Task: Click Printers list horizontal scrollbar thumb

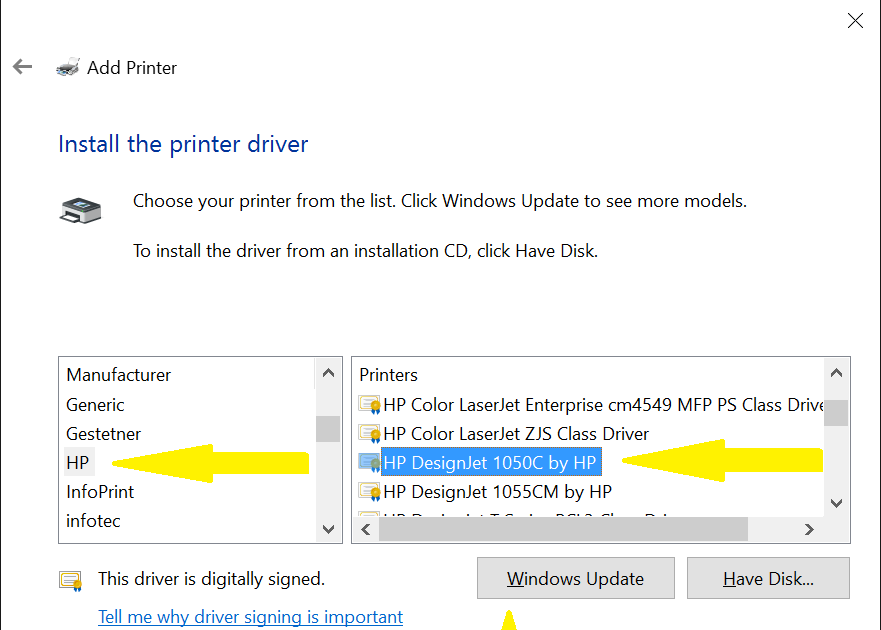Action: click(x=563, y=529)
